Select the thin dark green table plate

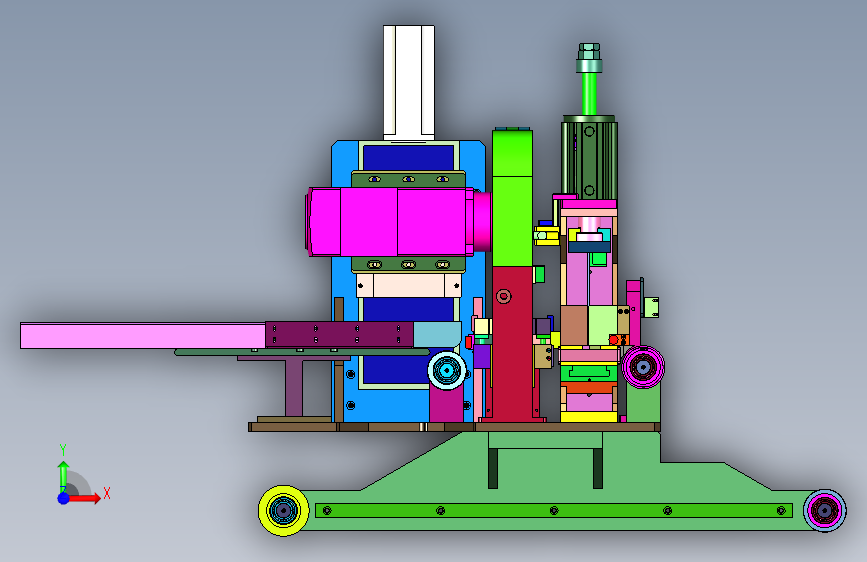click(x=302, y=352)
